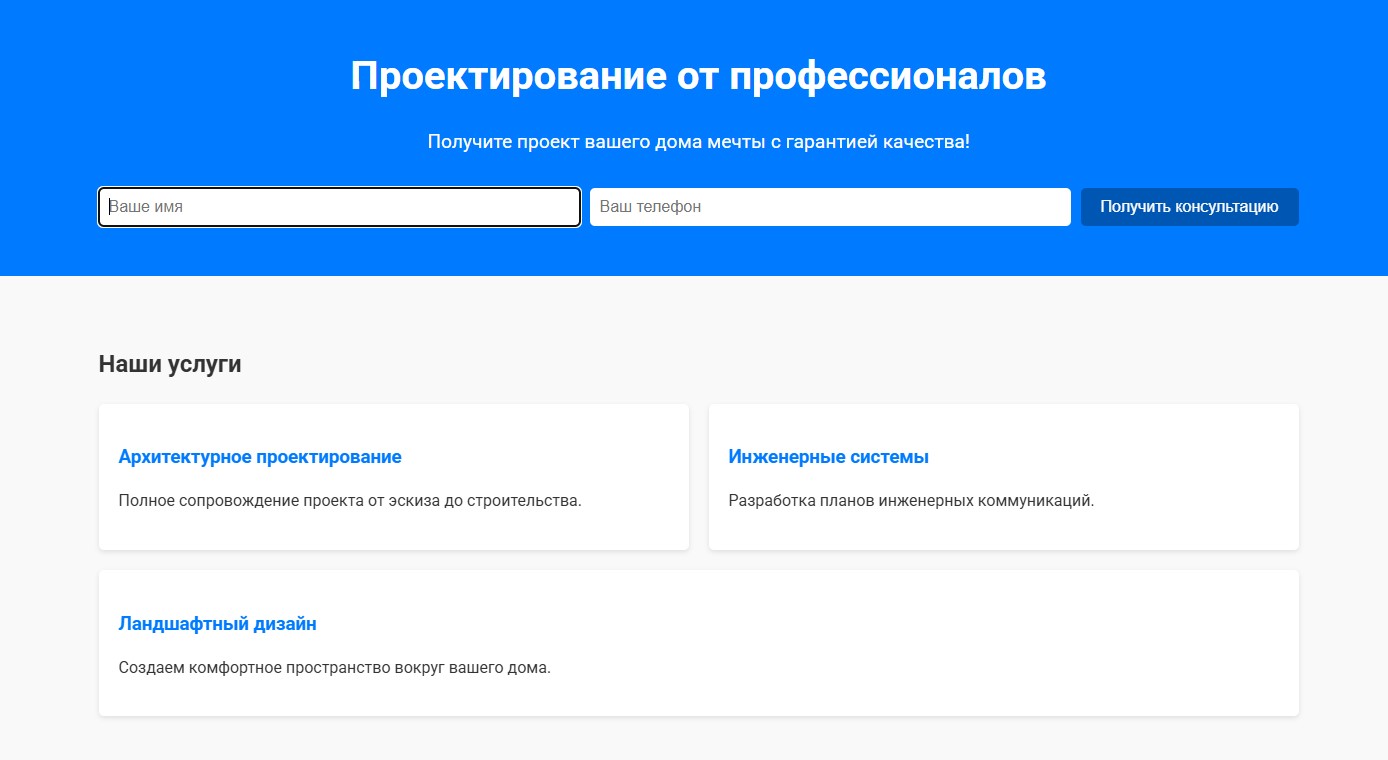Screen dimensions: 1388x760
Task: Click the "Проектирование от профессионалов" main heading
Action: 698,77
